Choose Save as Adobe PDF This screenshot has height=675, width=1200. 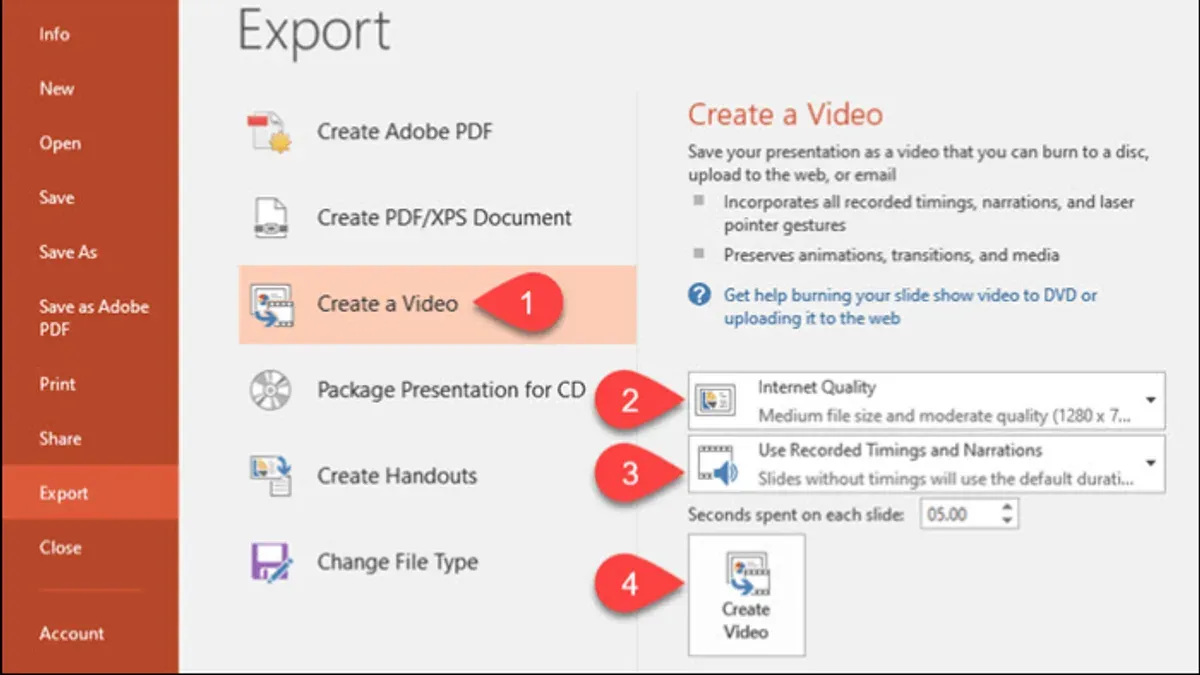93,318
